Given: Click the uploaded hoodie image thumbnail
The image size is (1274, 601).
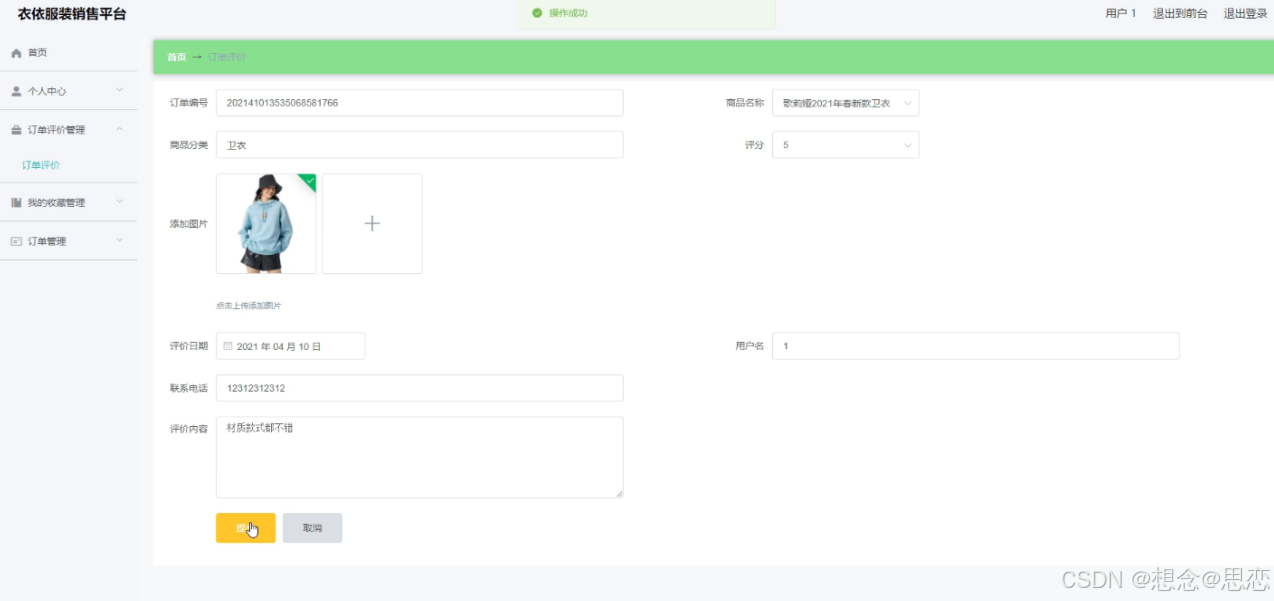Looking at the screenshot, I should 266,224.
